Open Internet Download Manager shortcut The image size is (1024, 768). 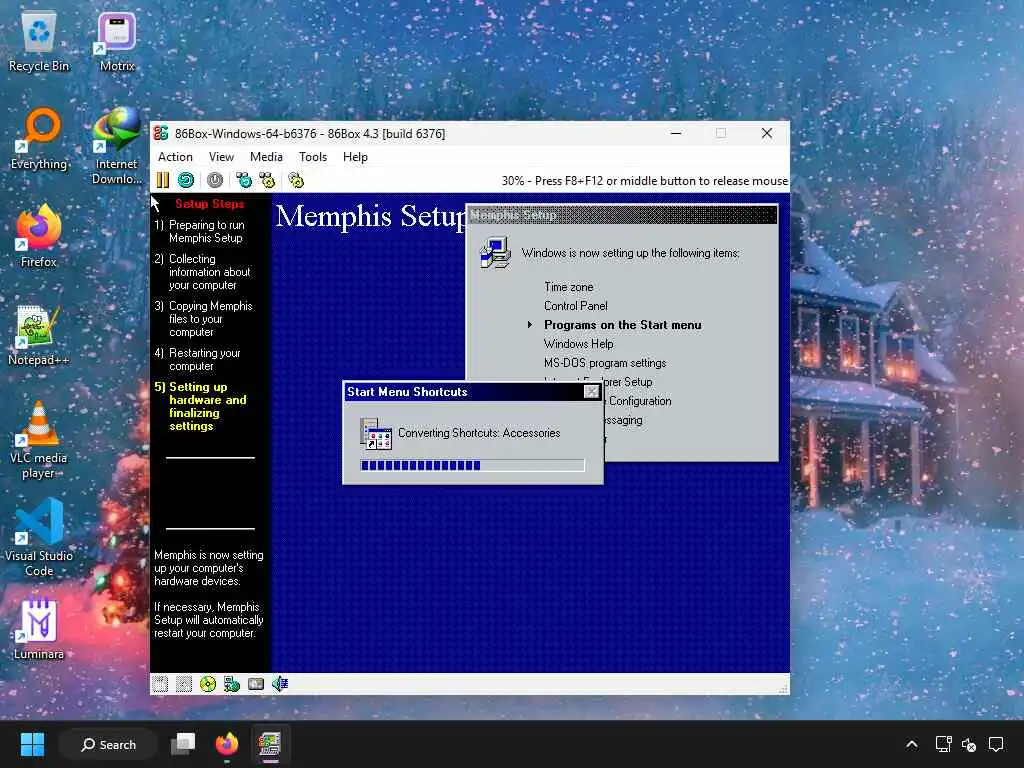click(117, 146)
